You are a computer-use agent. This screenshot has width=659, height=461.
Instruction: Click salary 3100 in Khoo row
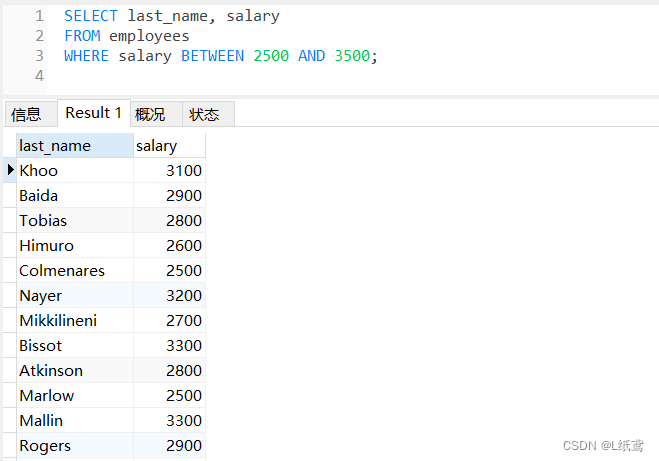point(169,170)
